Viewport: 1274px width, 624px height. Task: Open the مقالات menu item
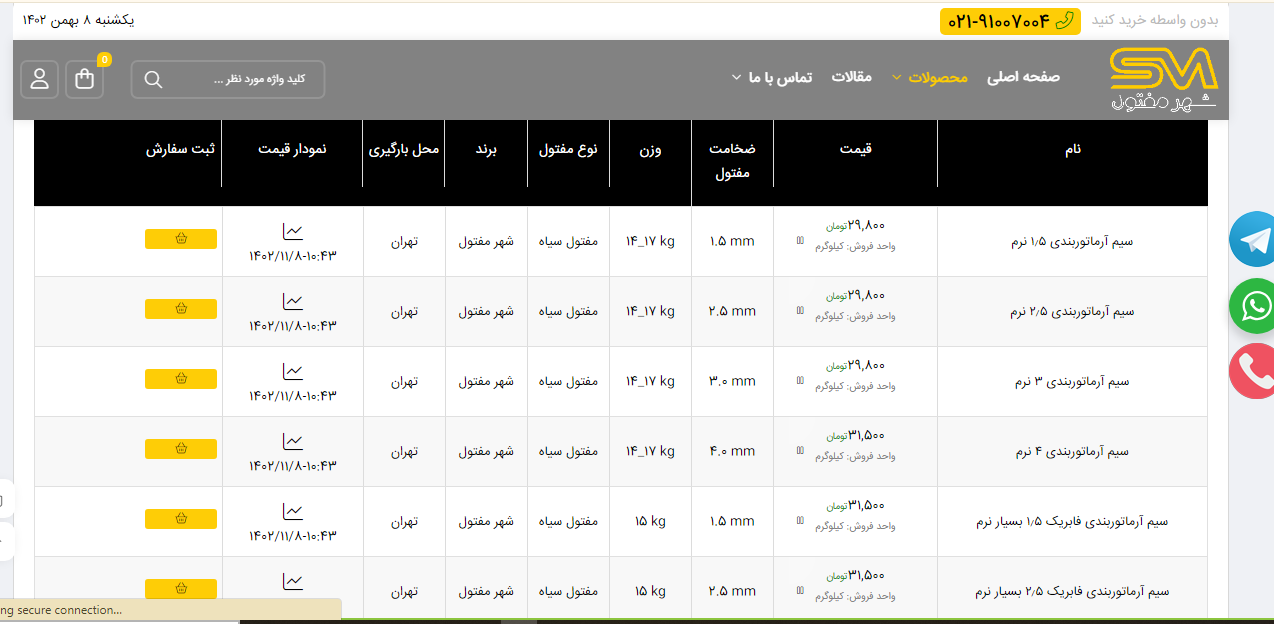tap(852, 77)
